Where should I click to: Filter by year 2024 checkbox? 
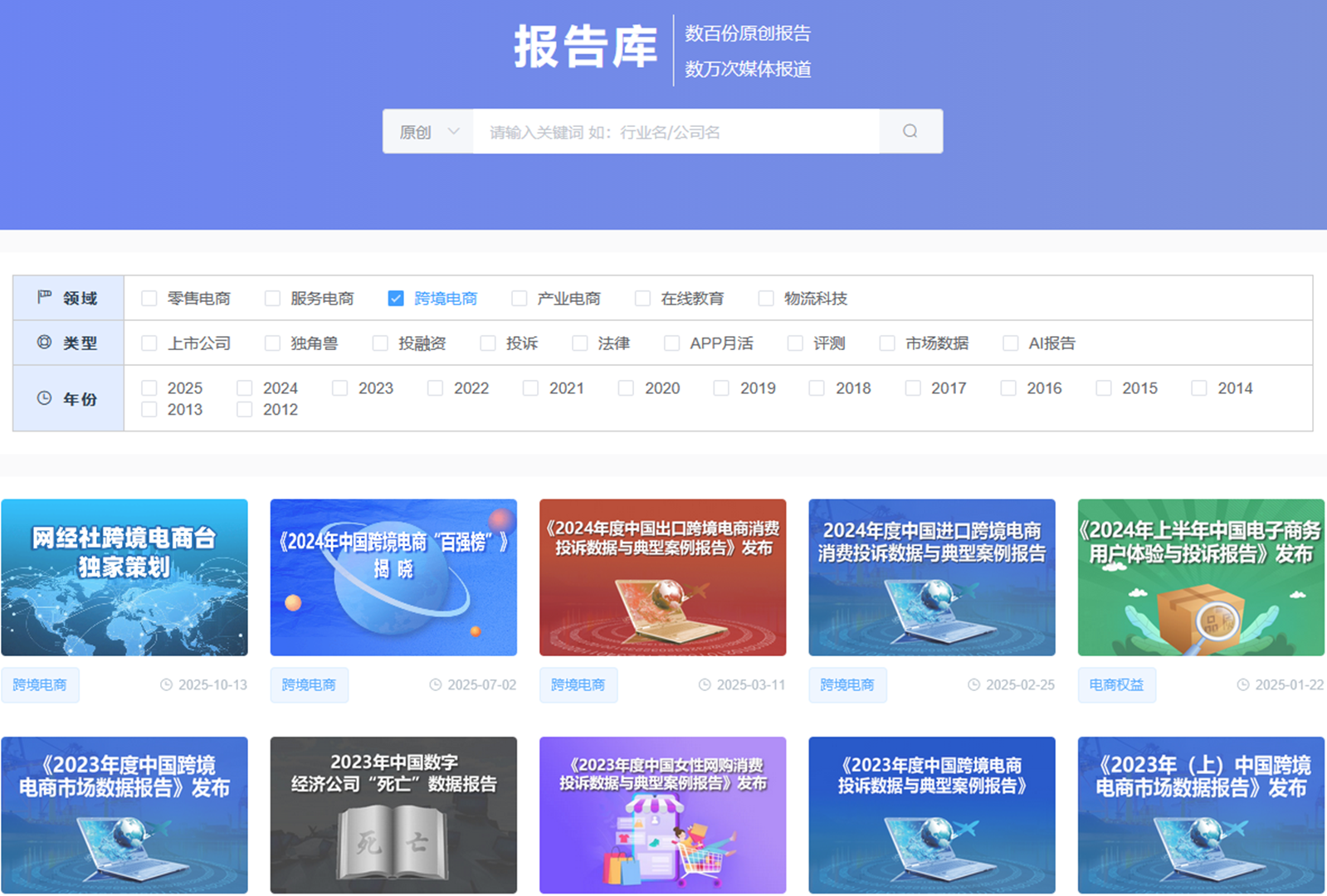coord(245,387)
